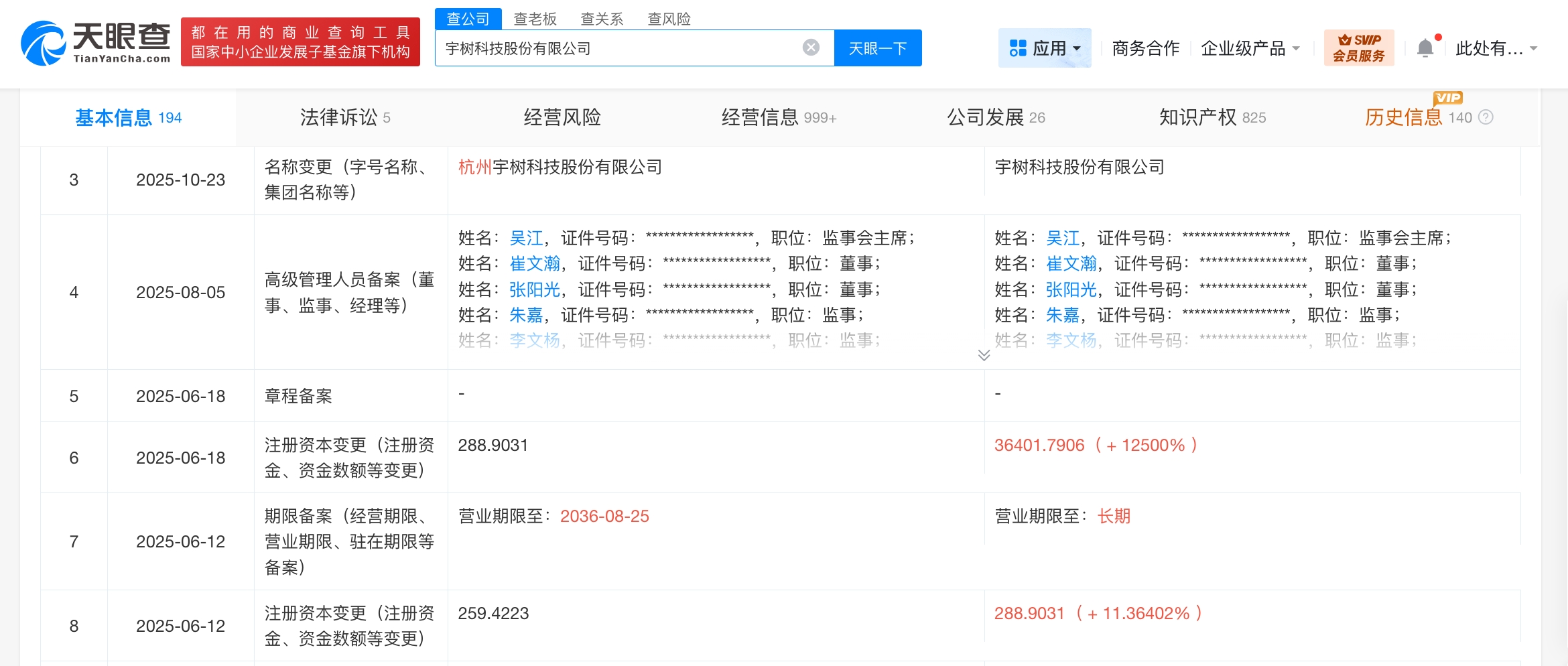This screenshot has height=666, width=1568.
Task: Open 崔文瀚 in the after-change column
Action: 1071,263
